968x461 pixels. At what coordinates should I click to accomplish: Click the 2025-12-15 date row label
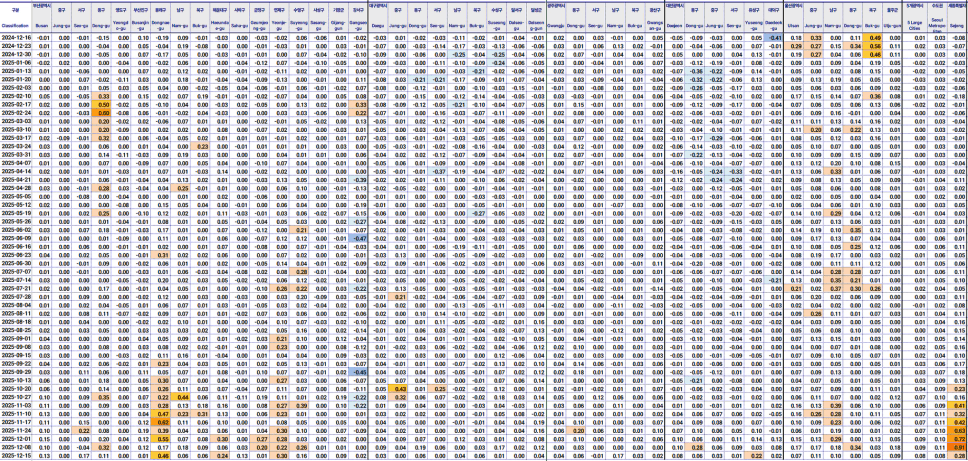16,455
